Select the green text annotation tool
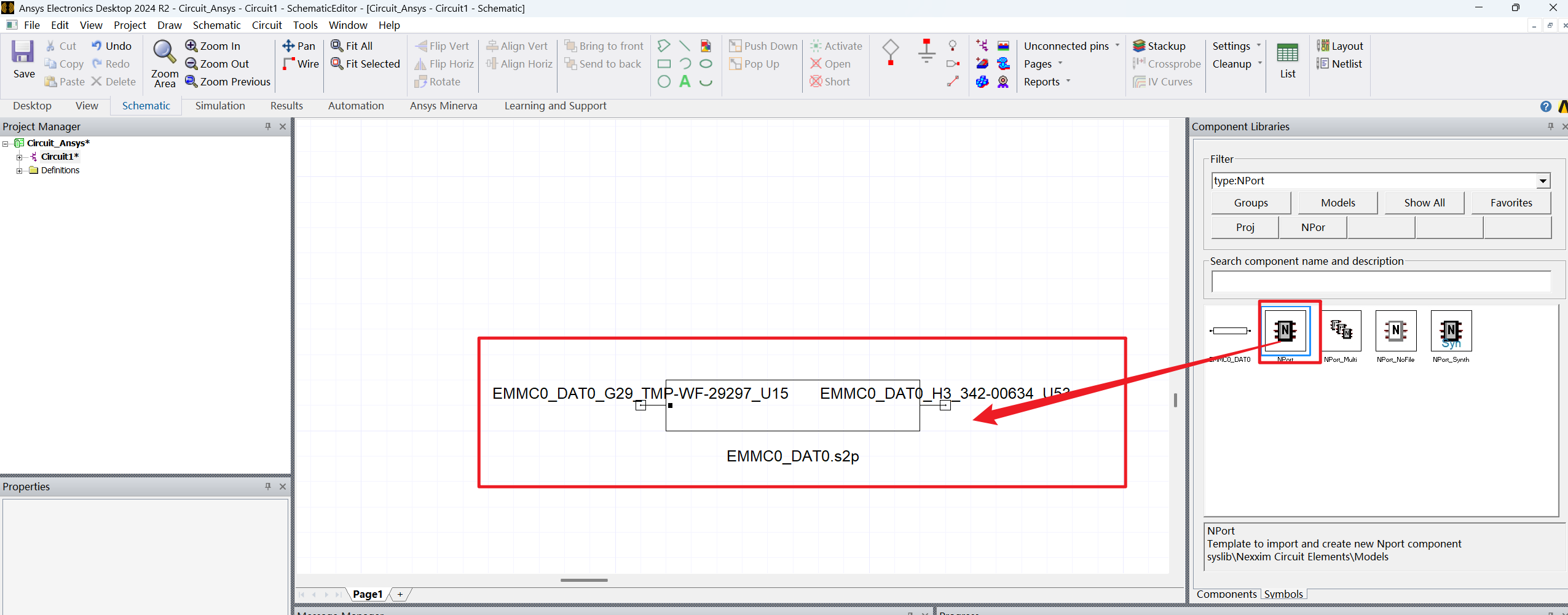1568x615 pixels. 685,82
